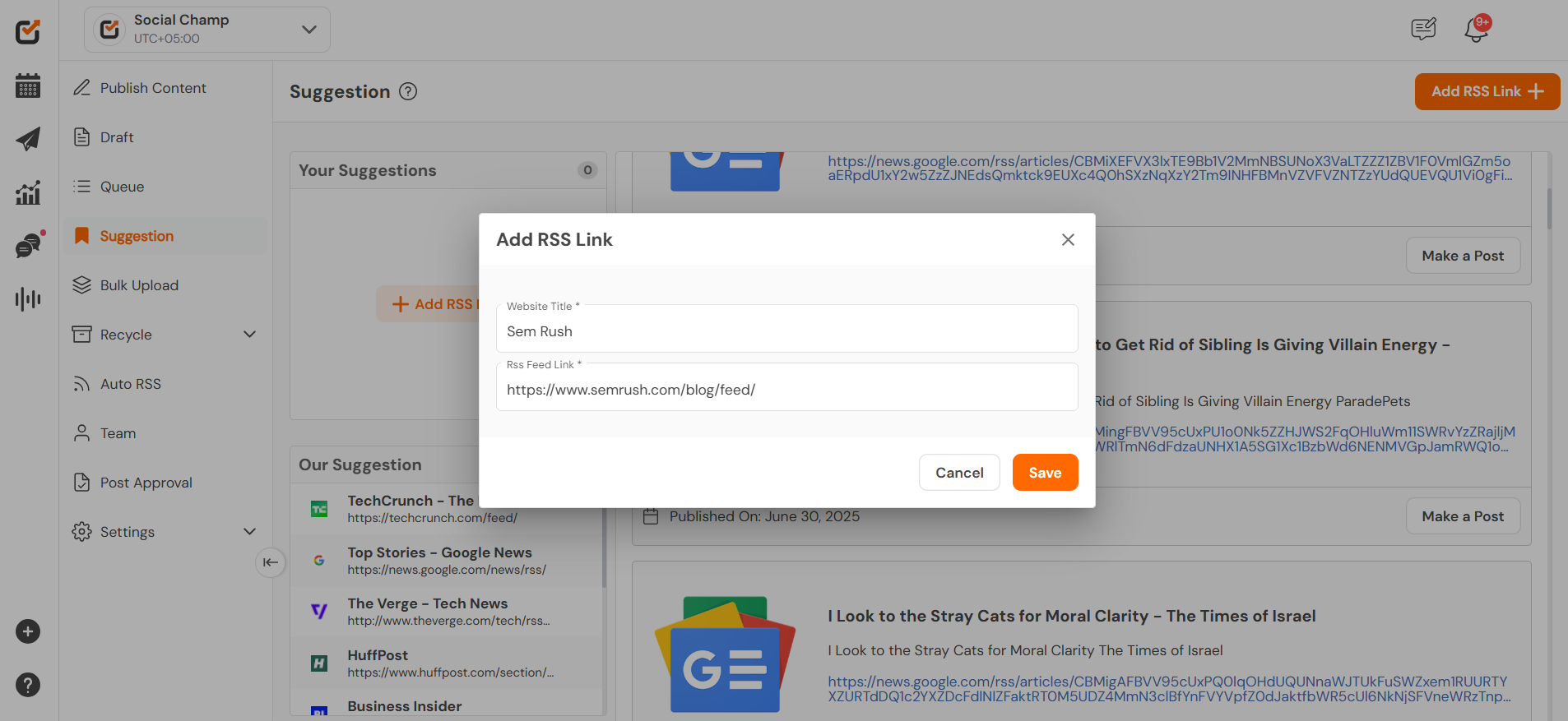Collapse sidebar with the arrow toggle

[x=270, y=562]
